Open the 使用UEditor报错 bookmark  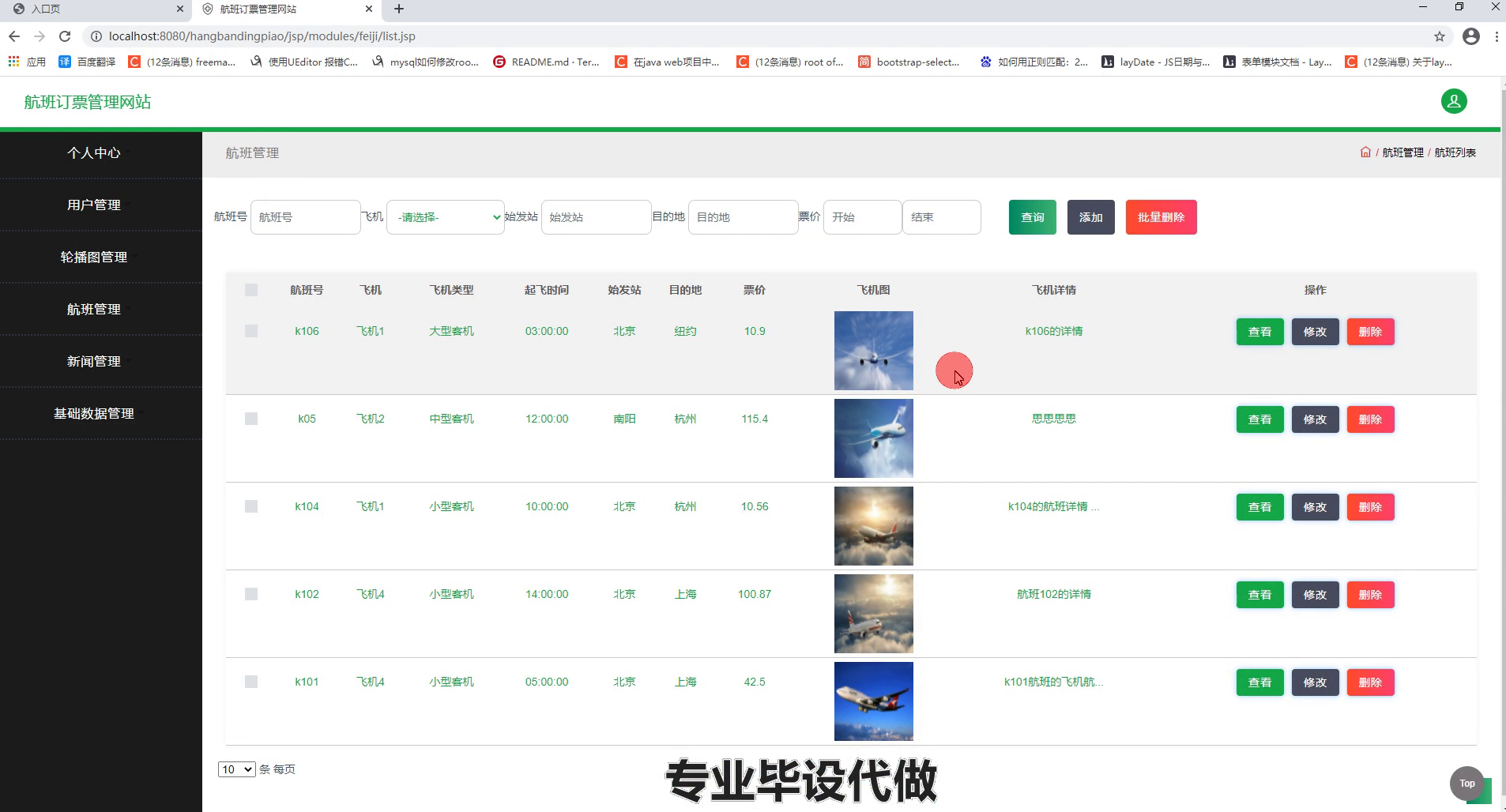point(304,62)
